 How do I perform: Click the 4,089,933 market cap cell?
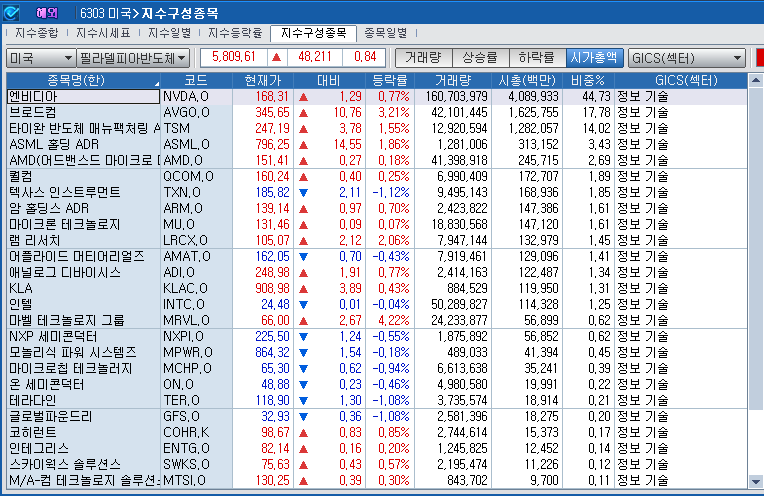[x=527, y=96]
